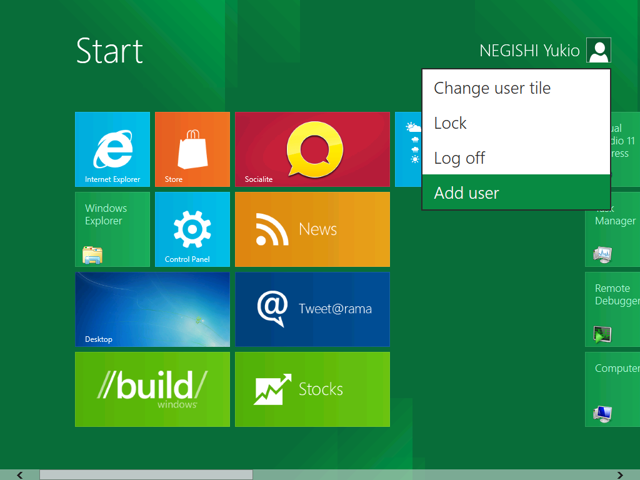This screenshot has height=480, width=640.
Task: Open the Visual Studio 11 Express tile
Action: point(625,149)
